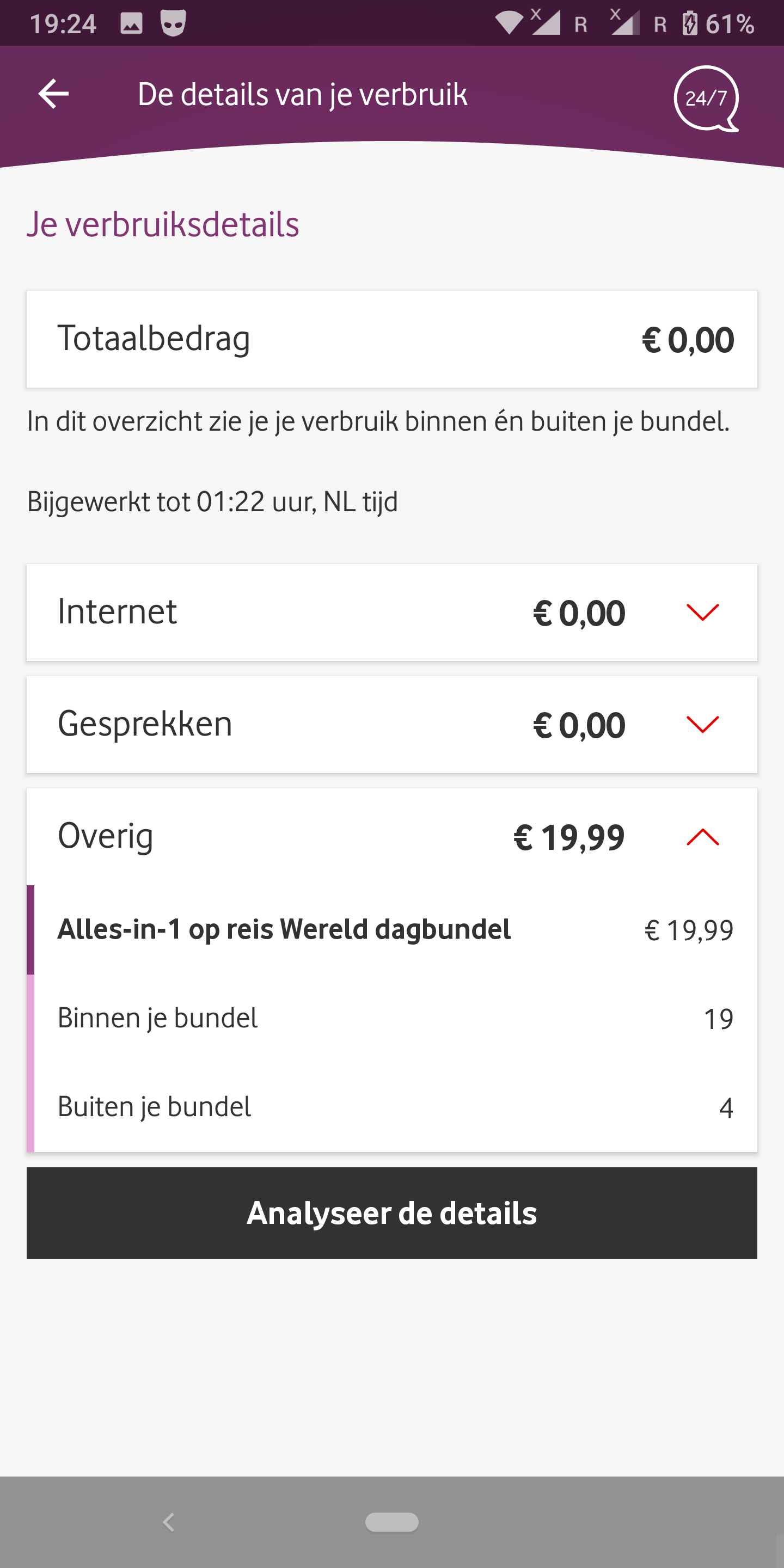Tap the Gesprekken € 0,00 amount

[579, 725]
